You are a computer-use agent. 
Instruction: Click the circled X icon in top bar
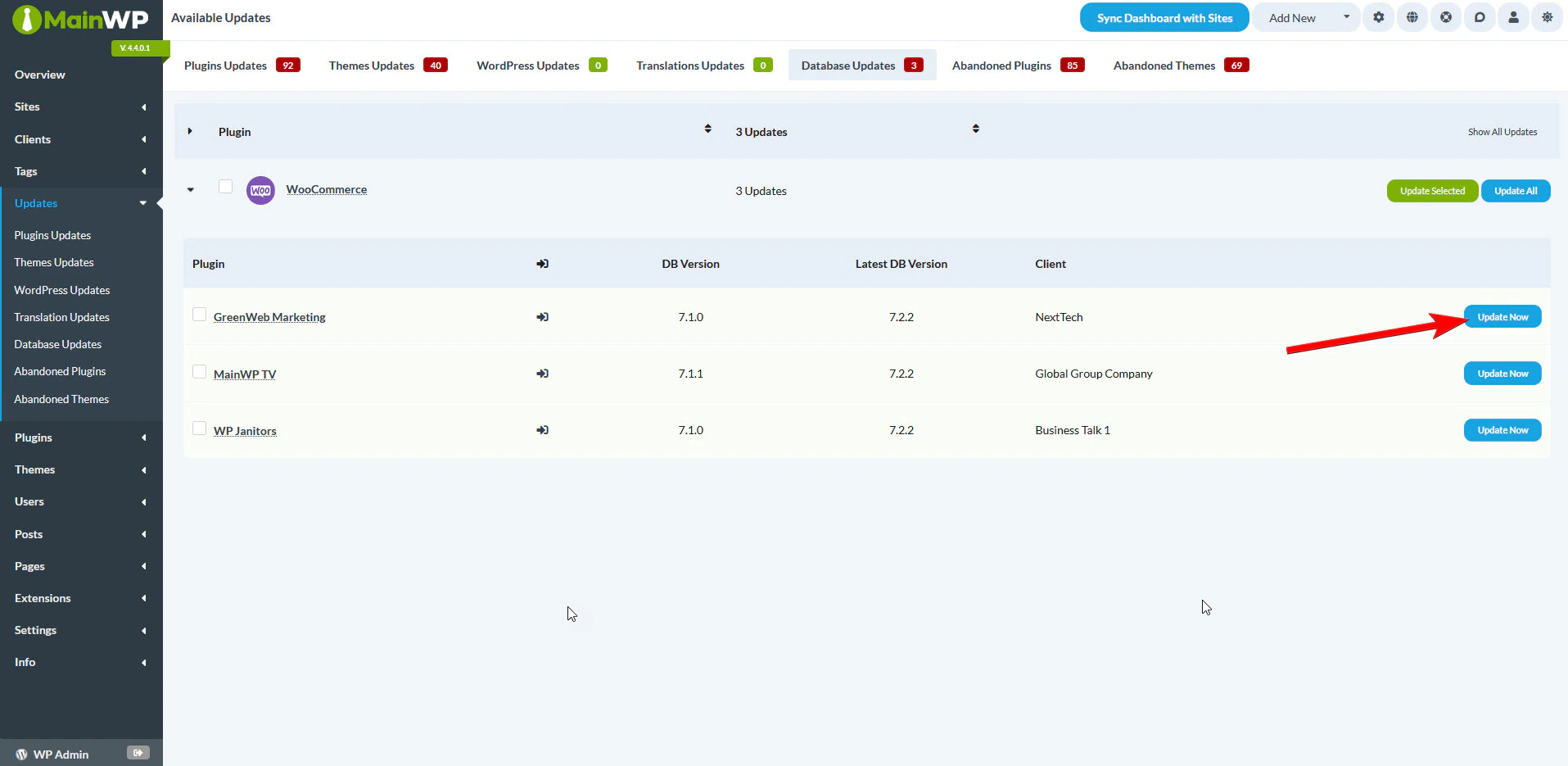pos(1446,17)
